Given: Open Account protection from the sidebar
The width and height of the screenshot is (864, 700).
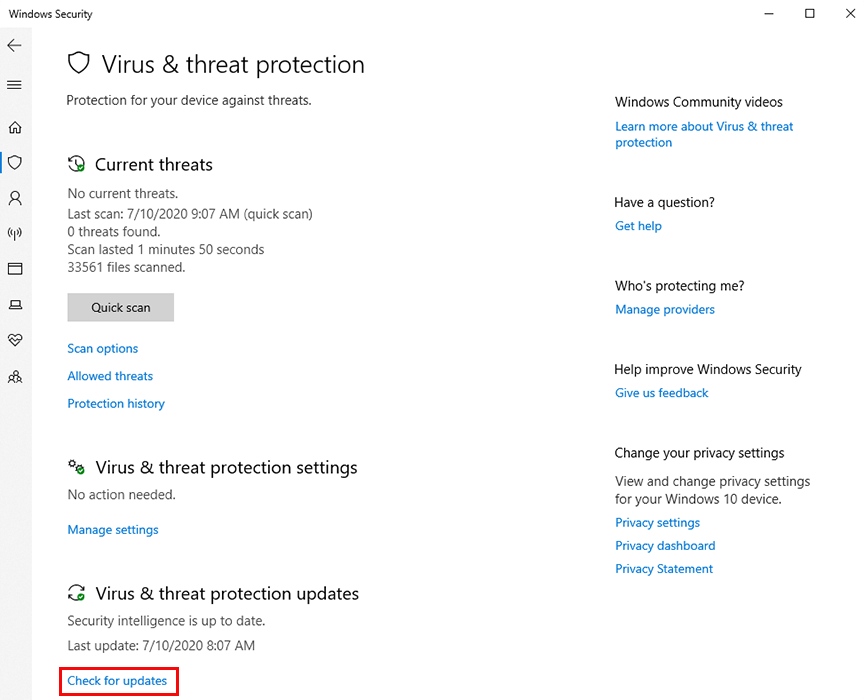Looking at the screenshot, I should (x=15, y=198).
